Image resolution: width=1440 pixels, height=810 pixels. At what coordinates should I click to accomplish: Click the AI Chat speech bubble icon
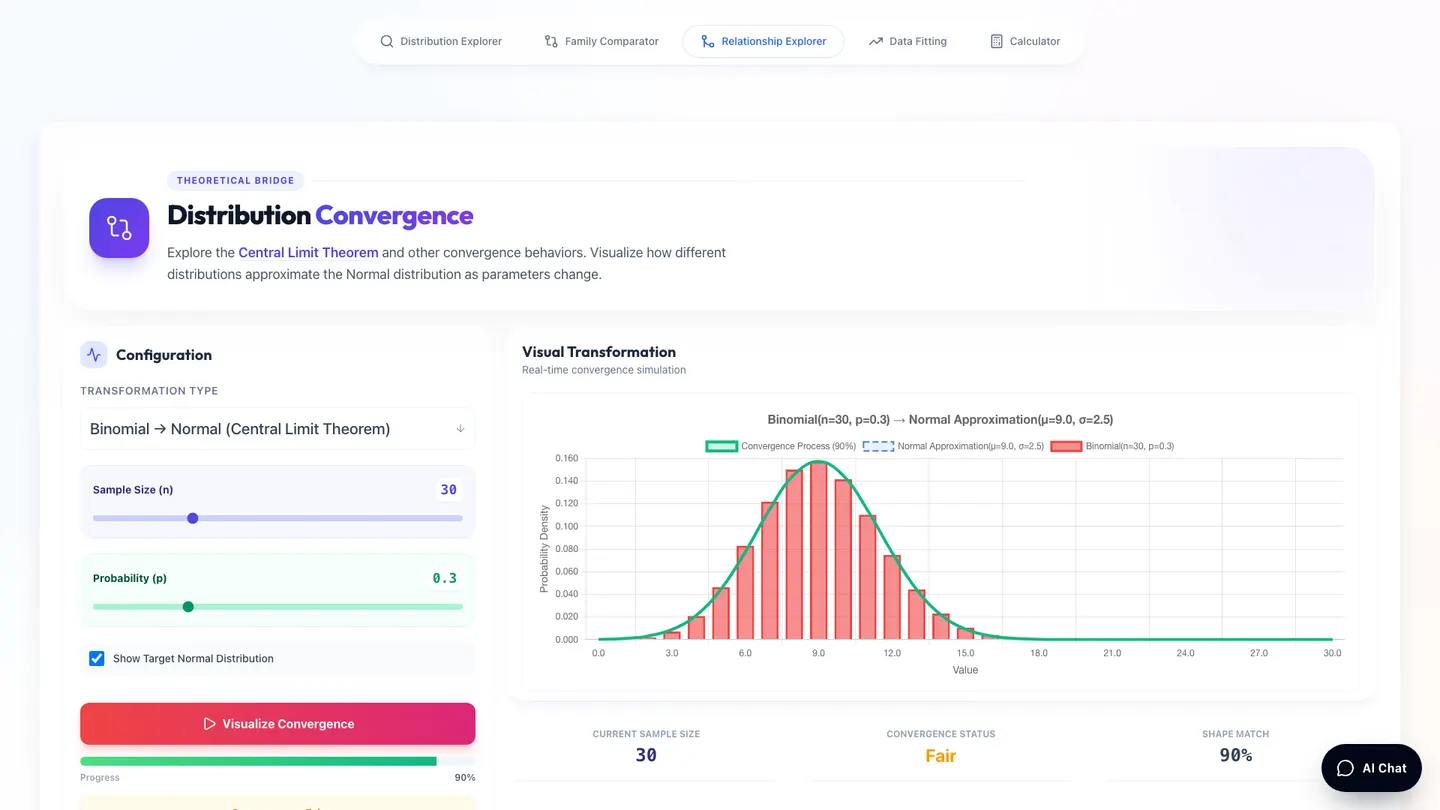click(x=1345, y=768)
